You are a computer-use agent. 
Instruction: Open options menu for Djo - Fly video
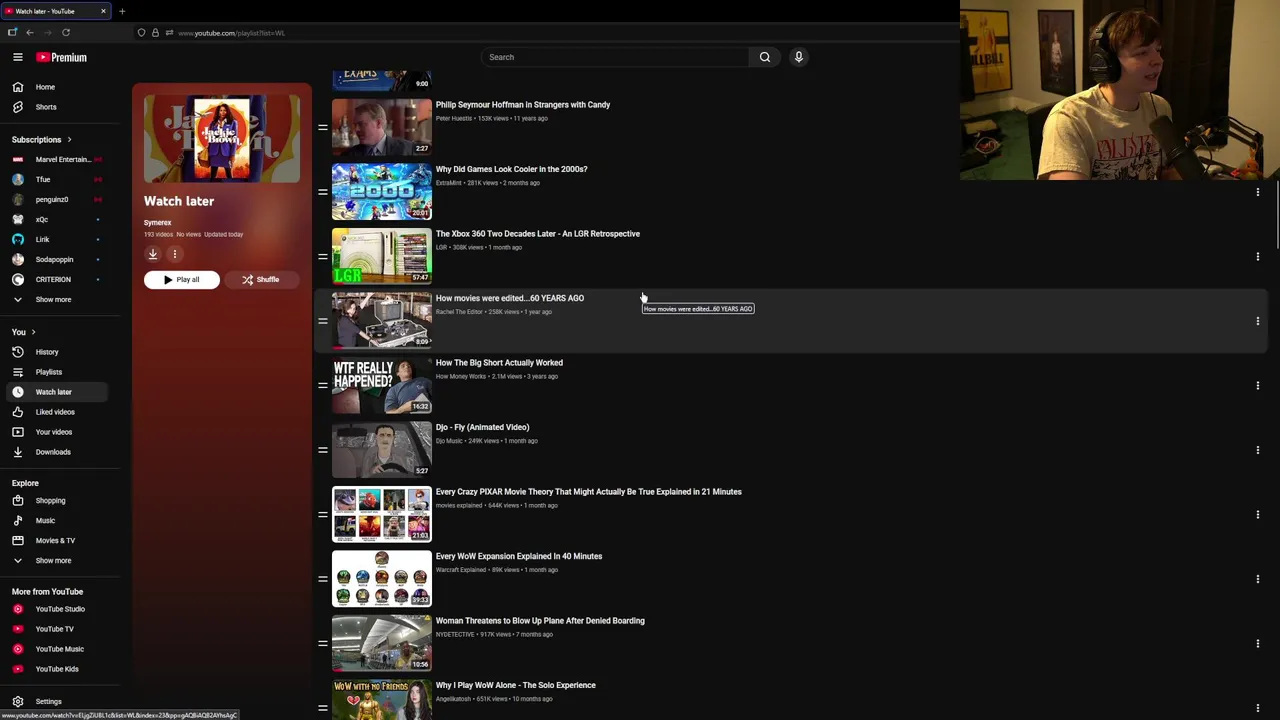coord(1257,450)
